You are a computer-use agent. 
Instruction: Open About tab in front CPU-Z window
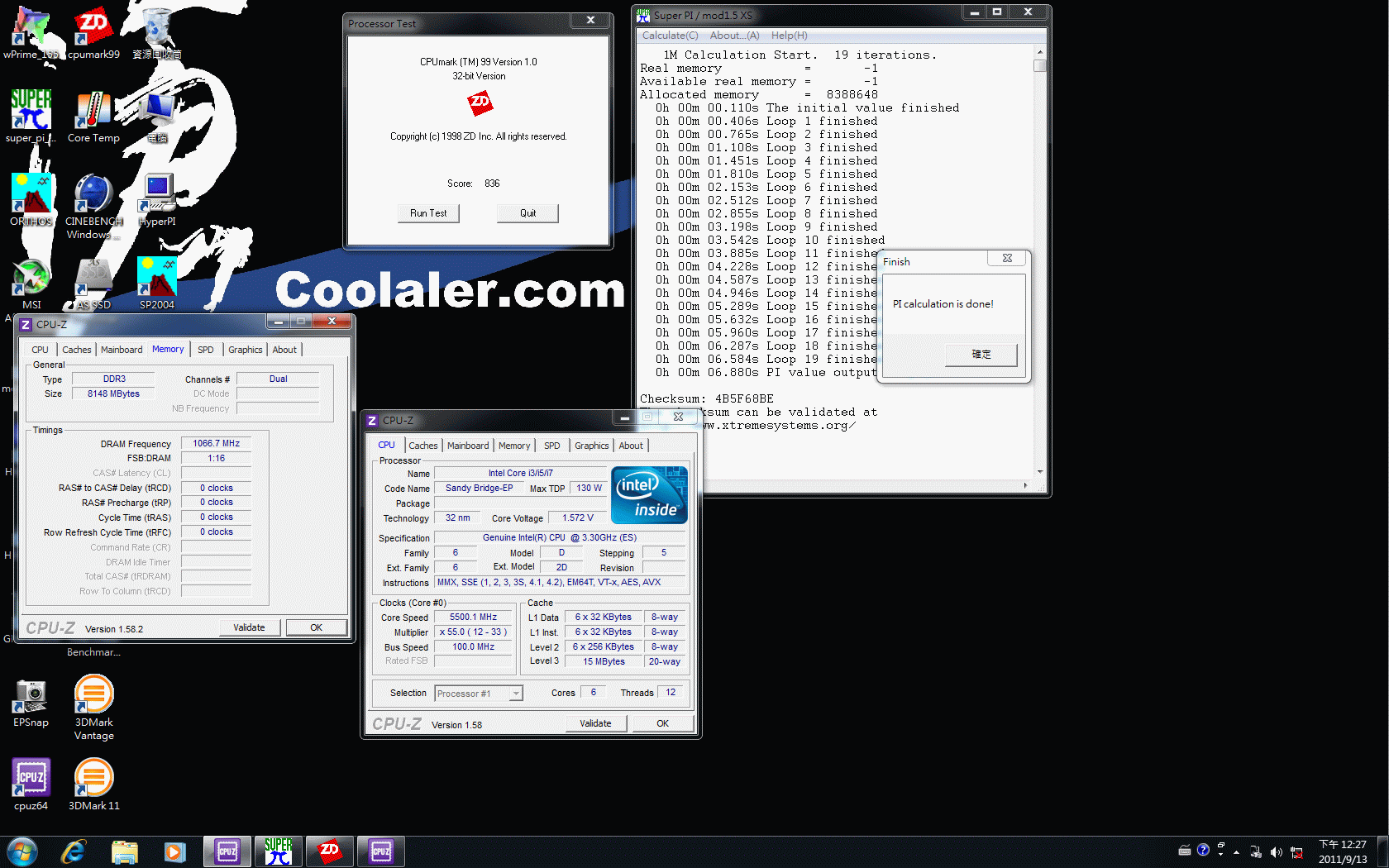pyautogui.click(x=631, y=446)
